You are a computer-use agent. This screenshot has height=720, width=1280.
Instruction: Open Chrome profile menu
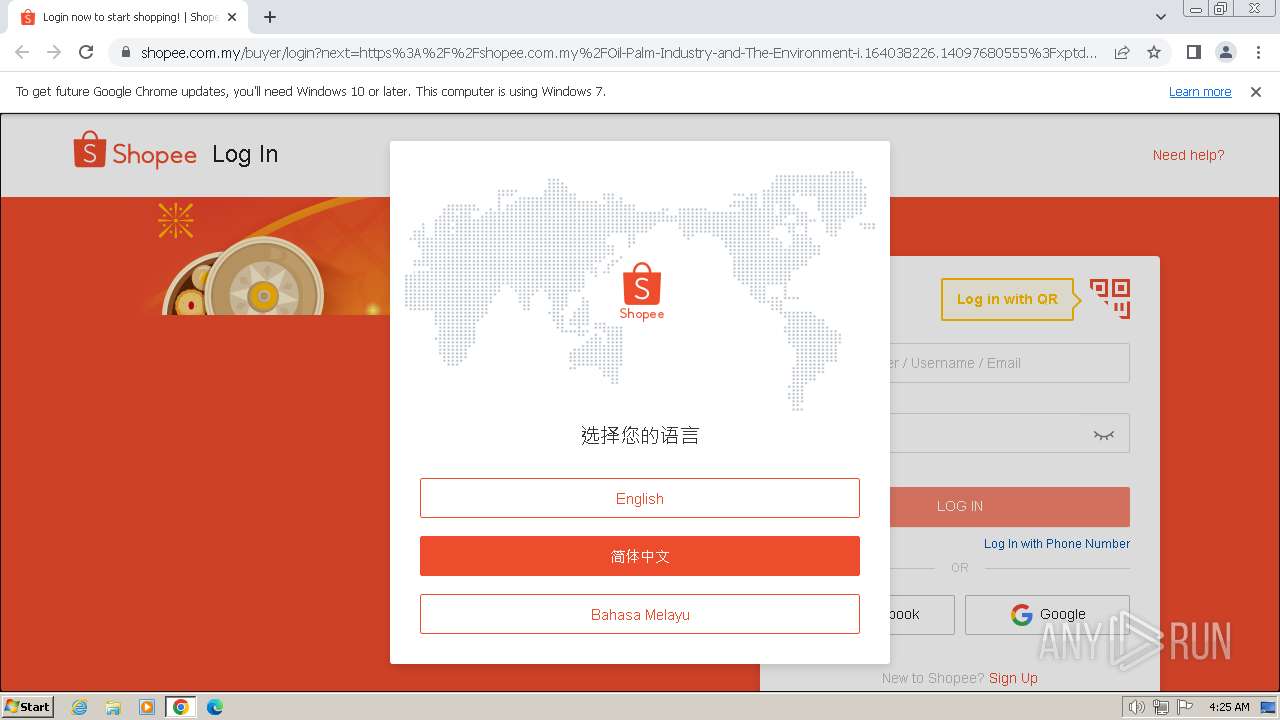tap(1225, 52)
